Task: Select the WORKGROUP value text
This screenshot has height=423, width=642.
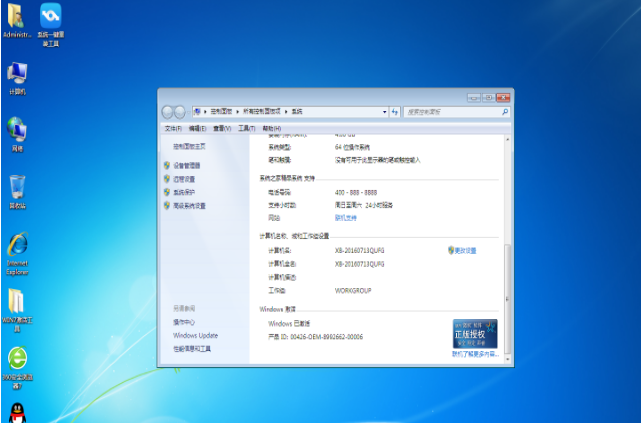Action: [353, 291]
